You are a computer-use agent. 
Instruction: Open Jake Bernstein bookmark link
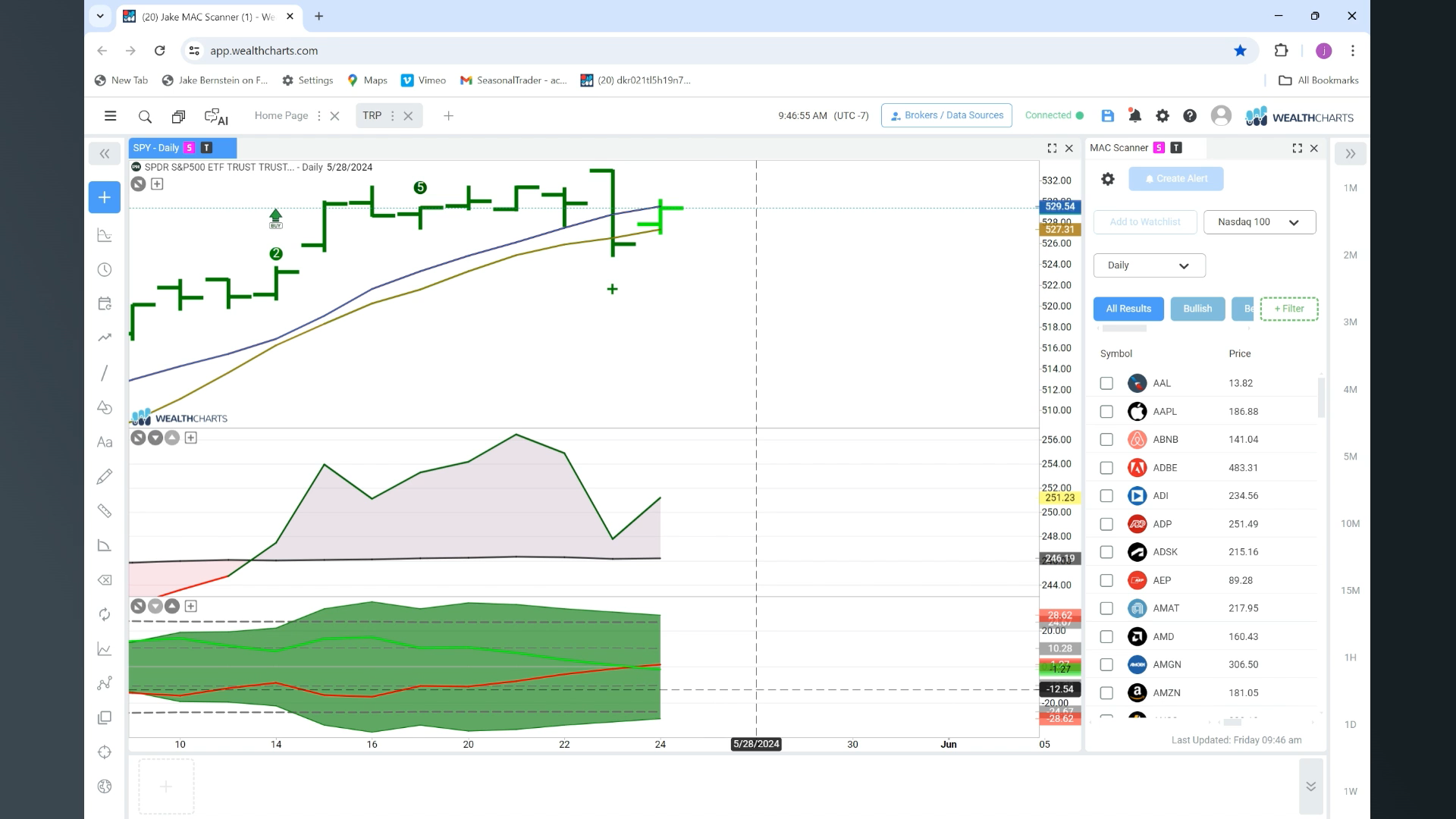[x=215, y=80]
